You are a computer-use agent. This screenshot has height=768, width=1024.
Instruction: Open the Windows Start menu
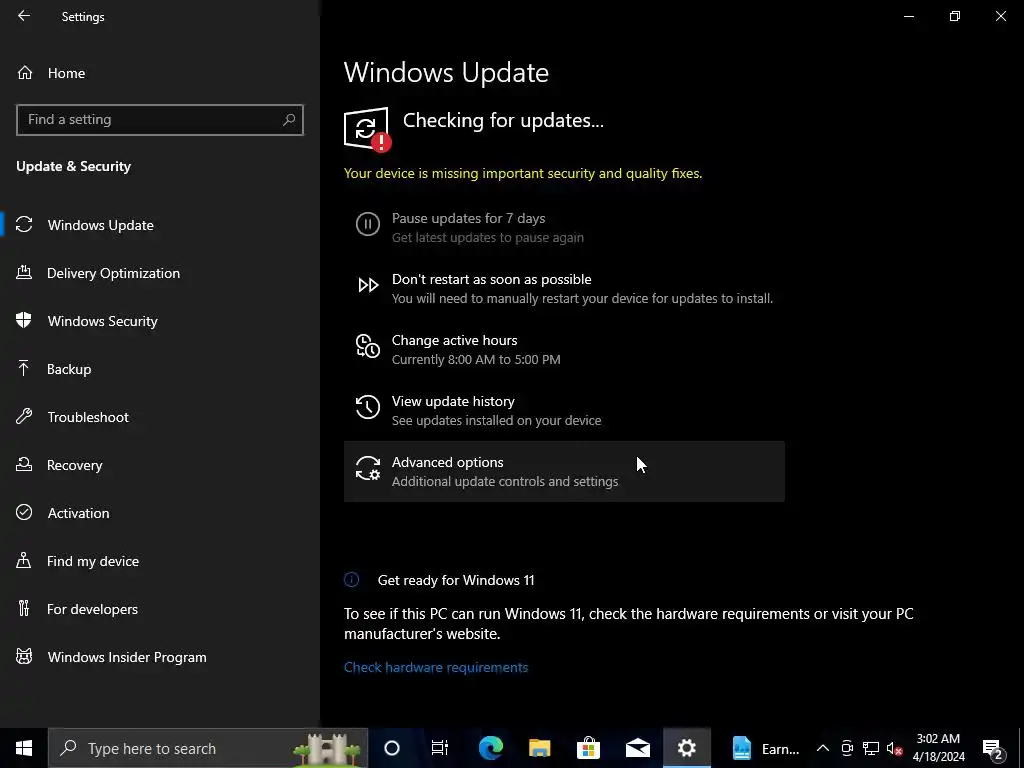[24, 748]
